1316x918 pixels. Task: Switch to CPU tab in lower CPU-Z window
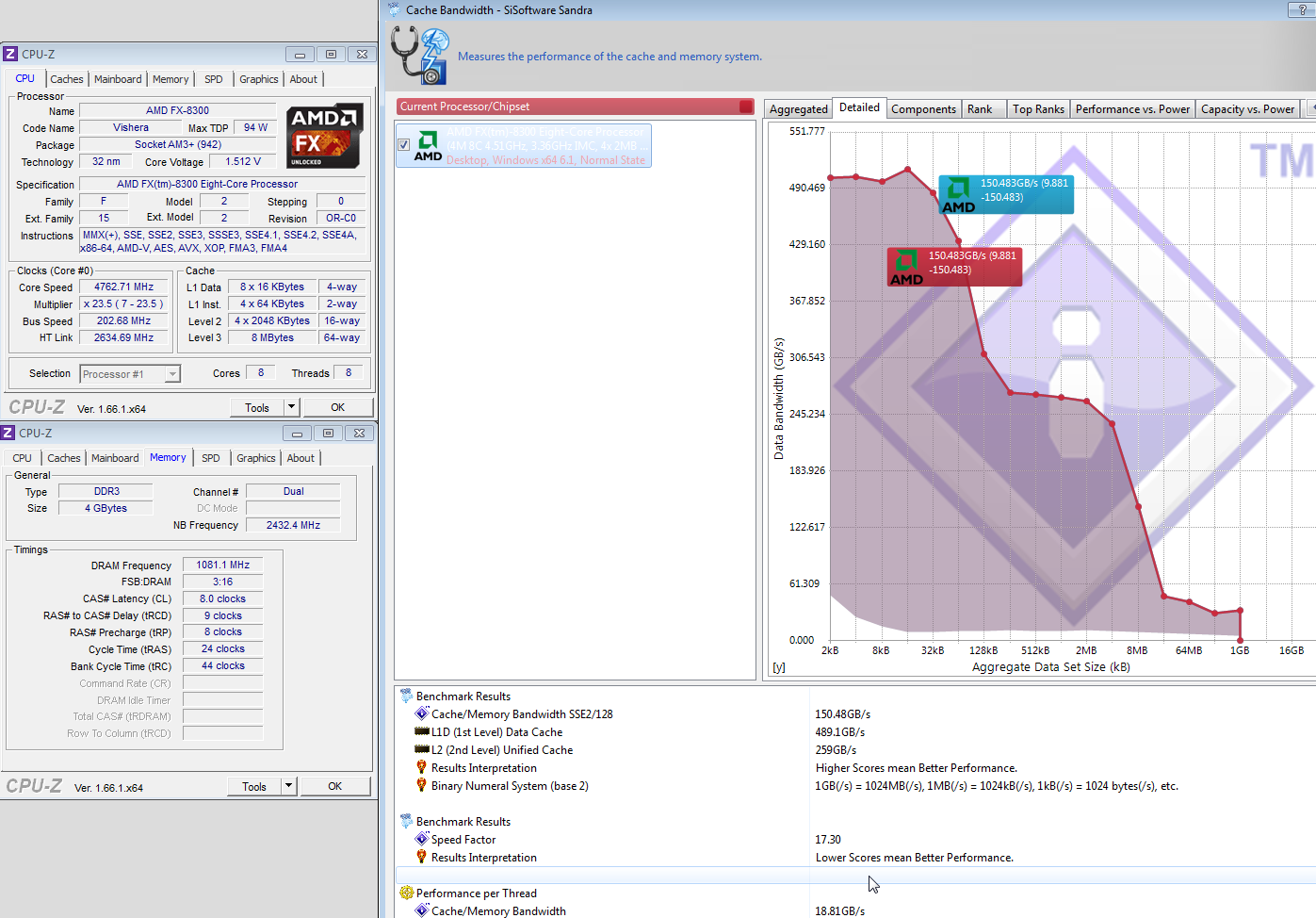point(23,458)
